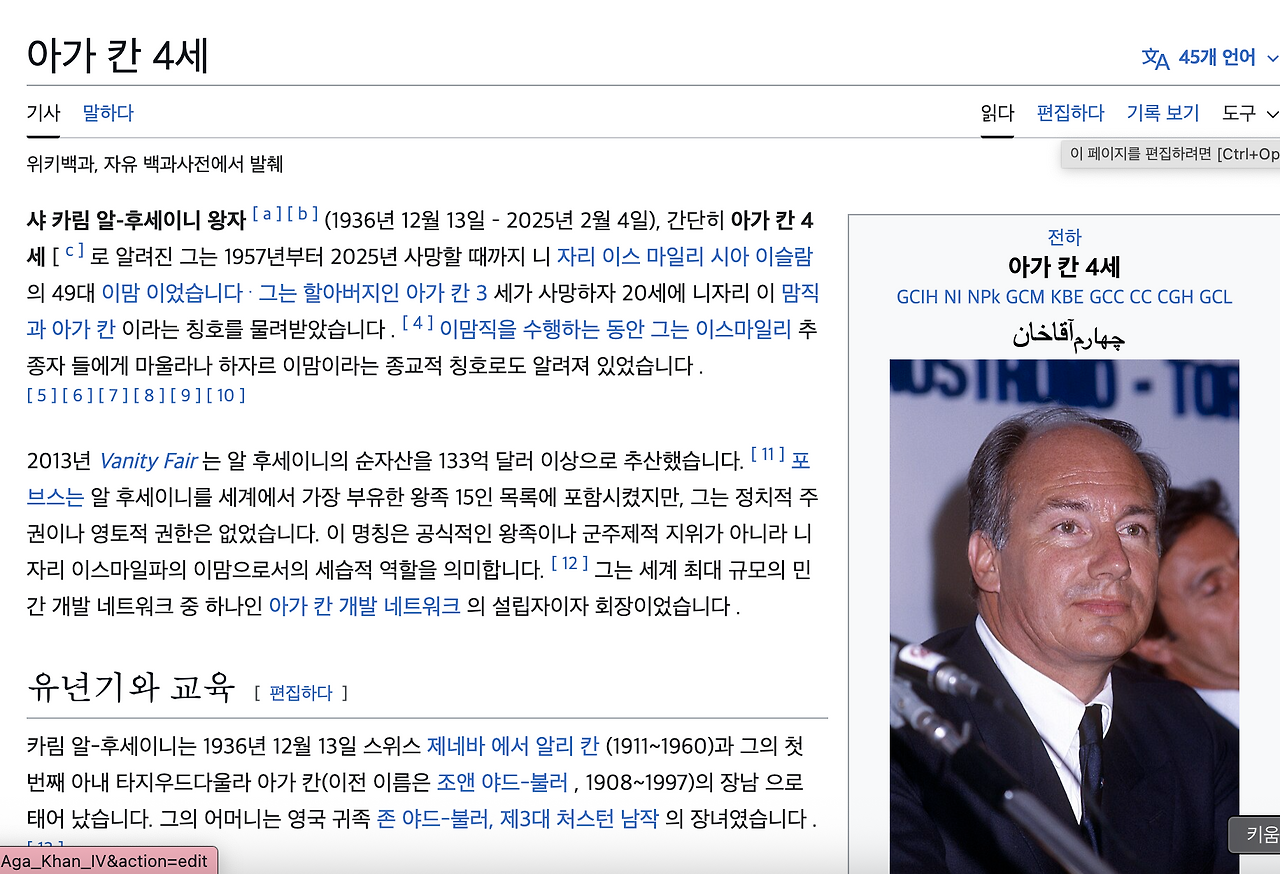
Task: Open the 그는 할아버지인 아가 칸 3 link
Action: [x=373, y=293]
